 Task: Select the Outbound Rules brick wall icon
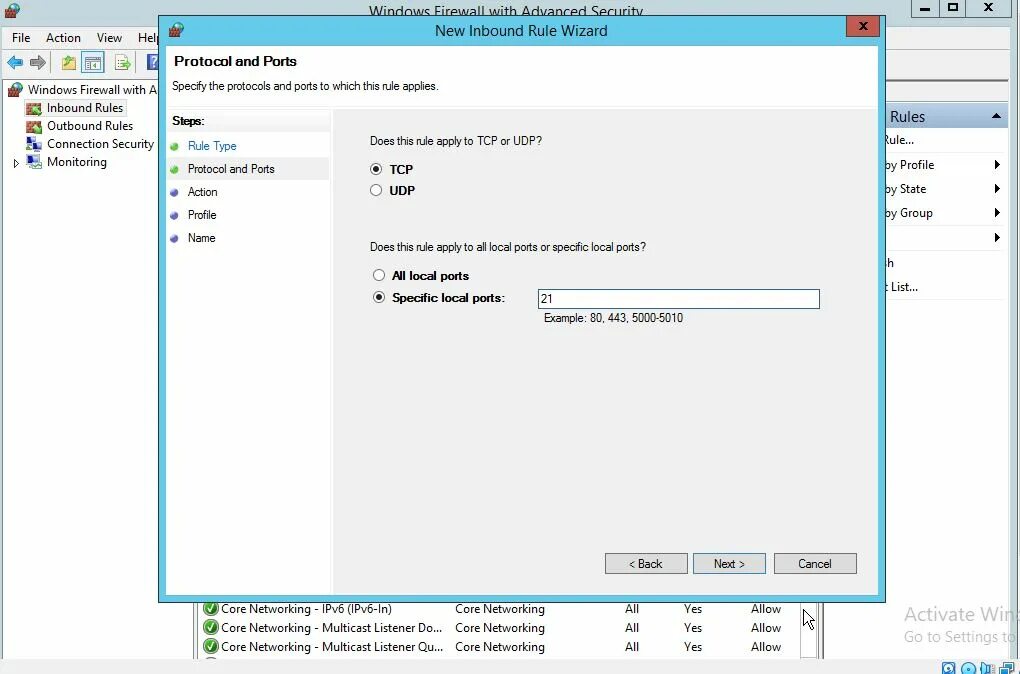coord(33,126)
